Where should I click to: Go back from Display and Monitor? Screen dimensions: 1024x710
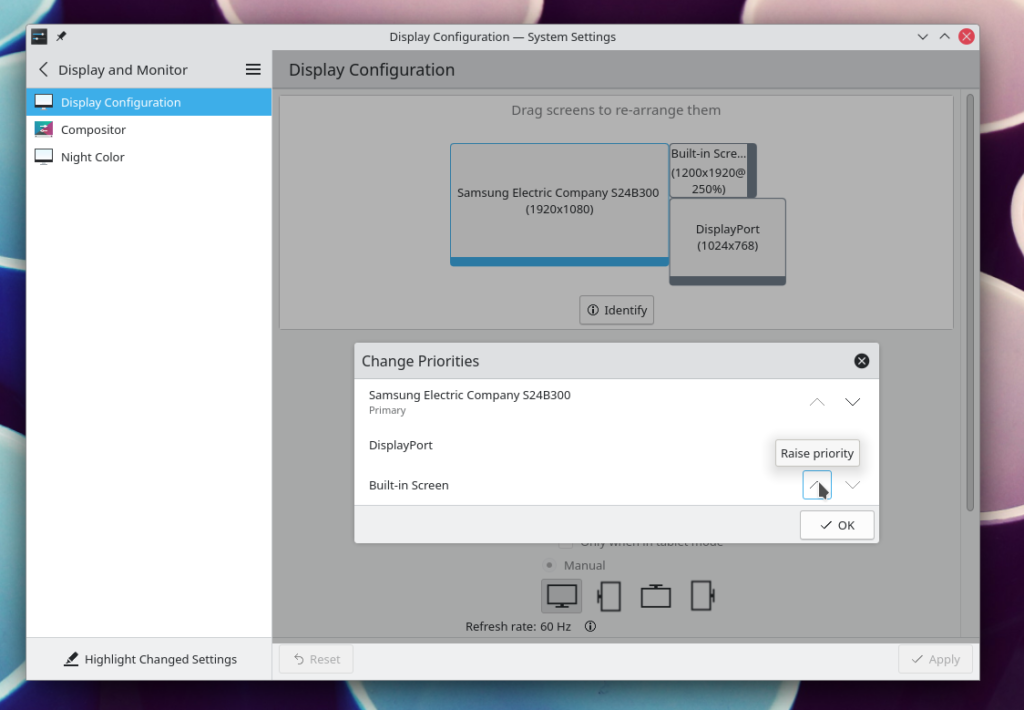coord(44,69)
